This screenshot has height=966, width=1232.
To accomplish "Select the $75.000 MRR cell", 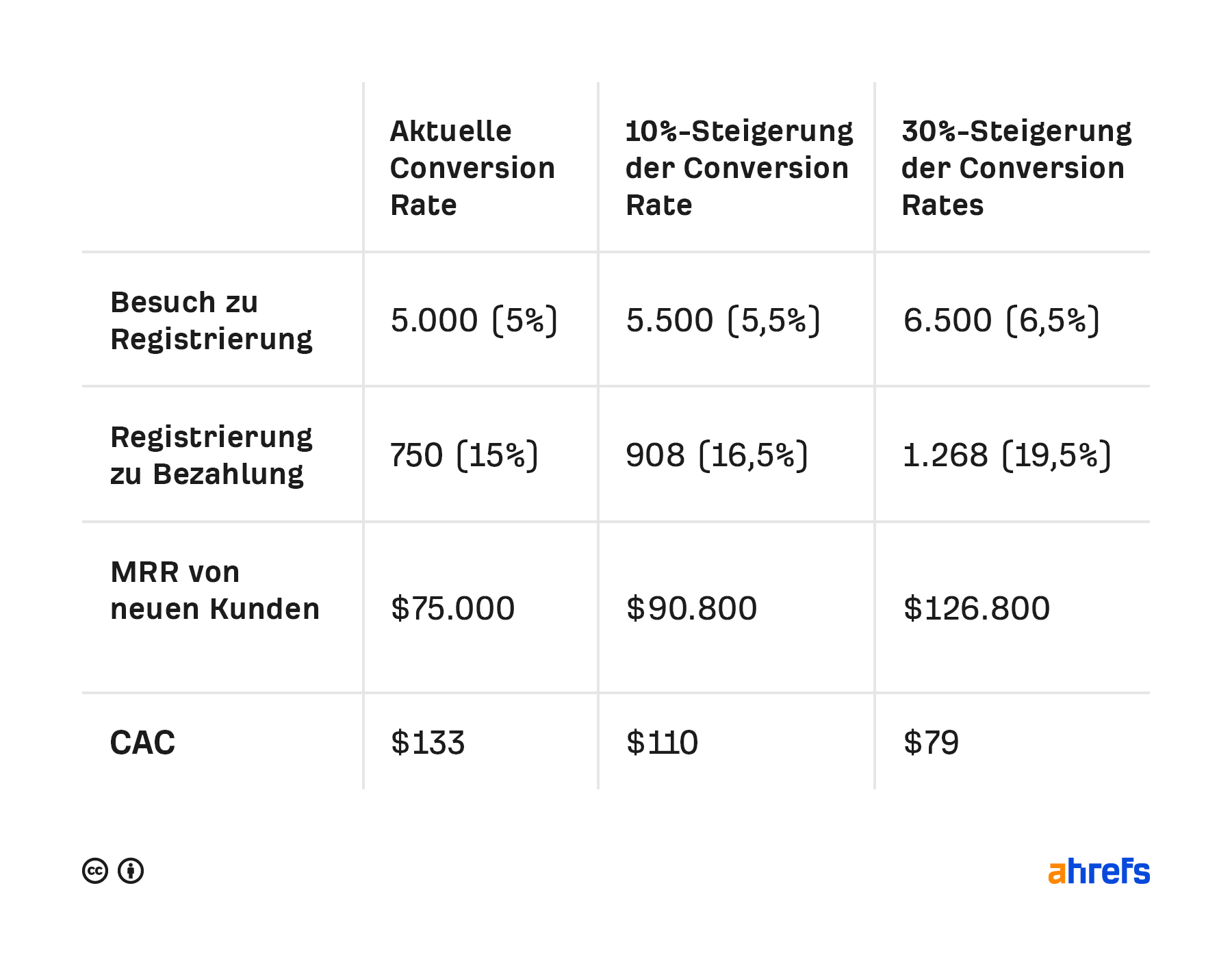I will (x=452, y=608).
